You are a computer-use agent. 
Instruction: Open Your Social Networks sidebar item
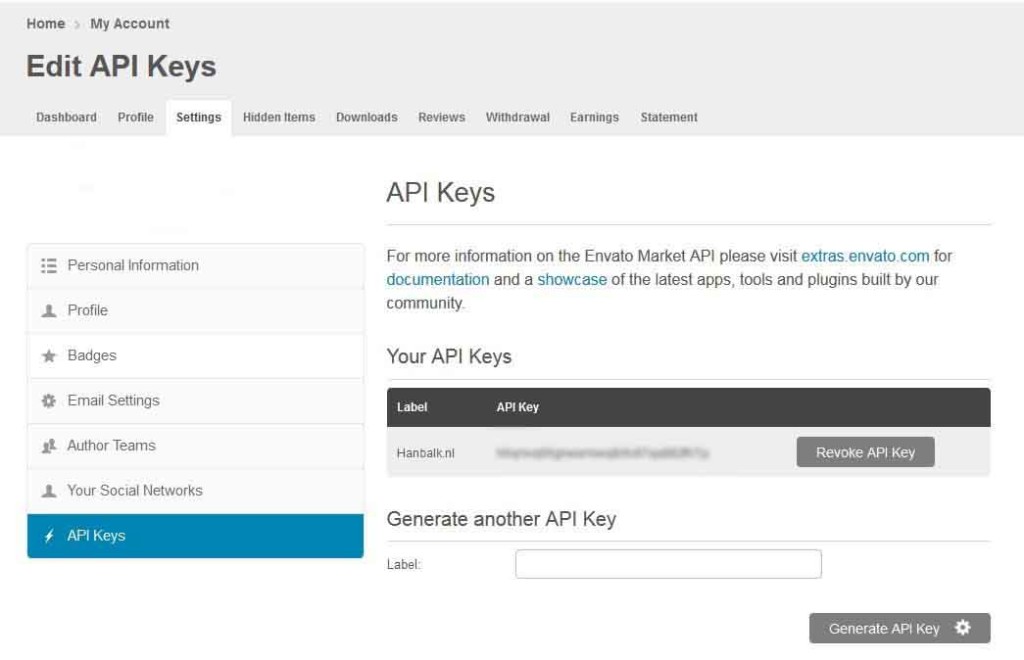(x=195, y=491)
